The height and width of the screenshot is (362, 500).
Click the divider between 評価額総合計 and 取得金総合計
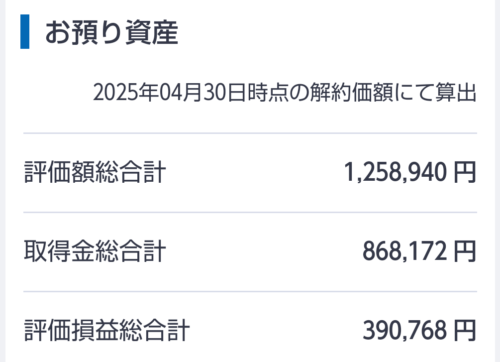click(250, 212)
